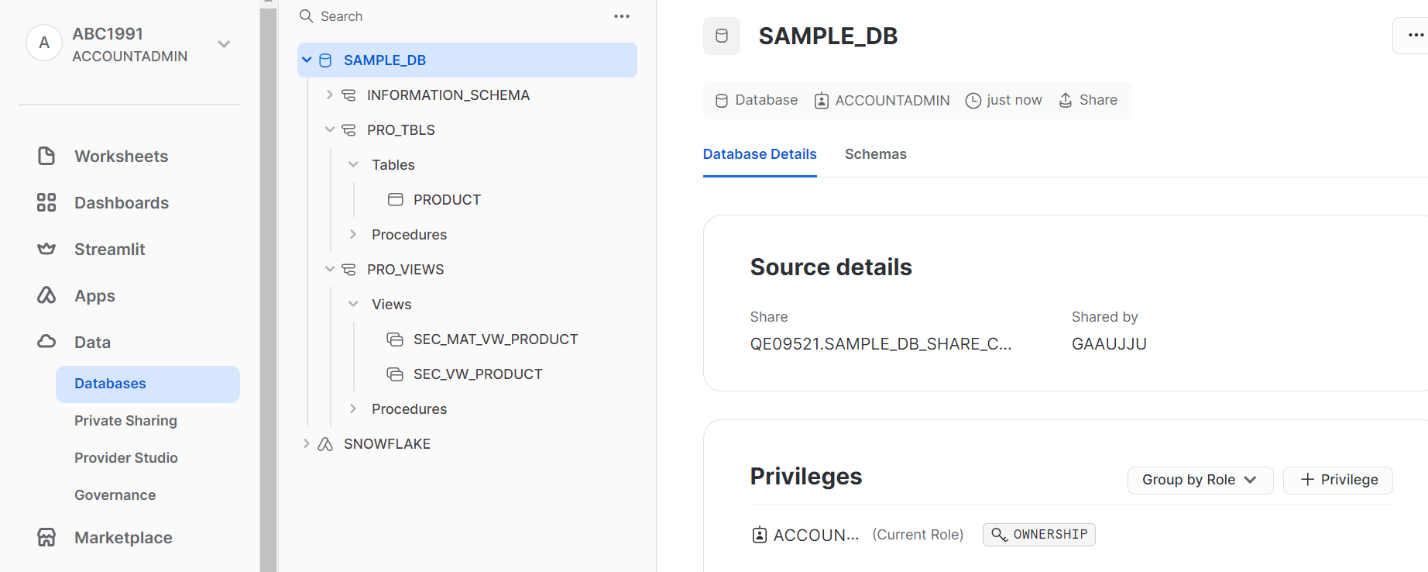This screenshot has height=572, width=1428.
Task: Open the Private Sharing link
Action: [x=126, y=421]
